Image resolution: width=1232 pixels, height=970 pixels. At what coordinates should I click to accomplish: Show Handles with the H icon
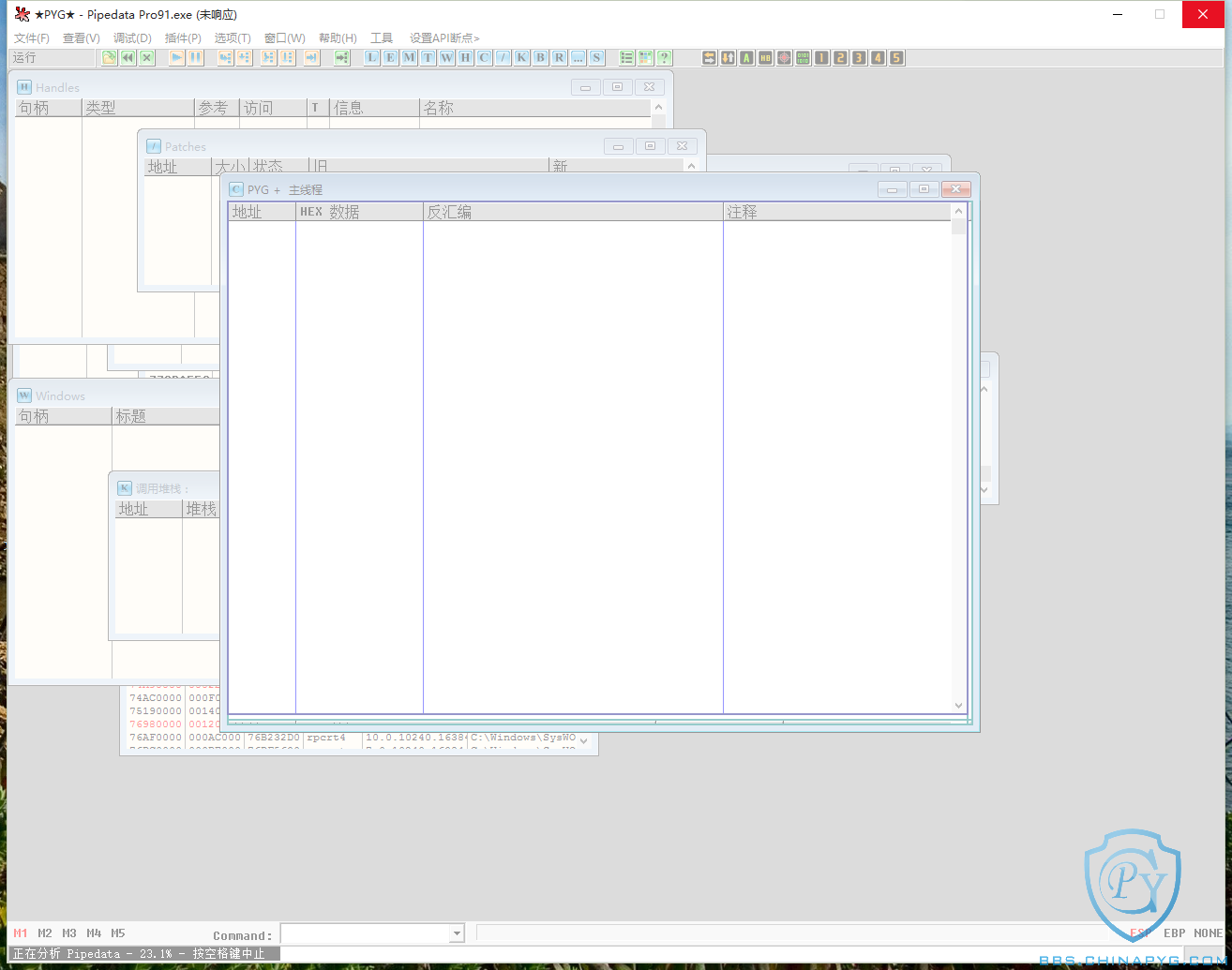[x=465, y=57]
